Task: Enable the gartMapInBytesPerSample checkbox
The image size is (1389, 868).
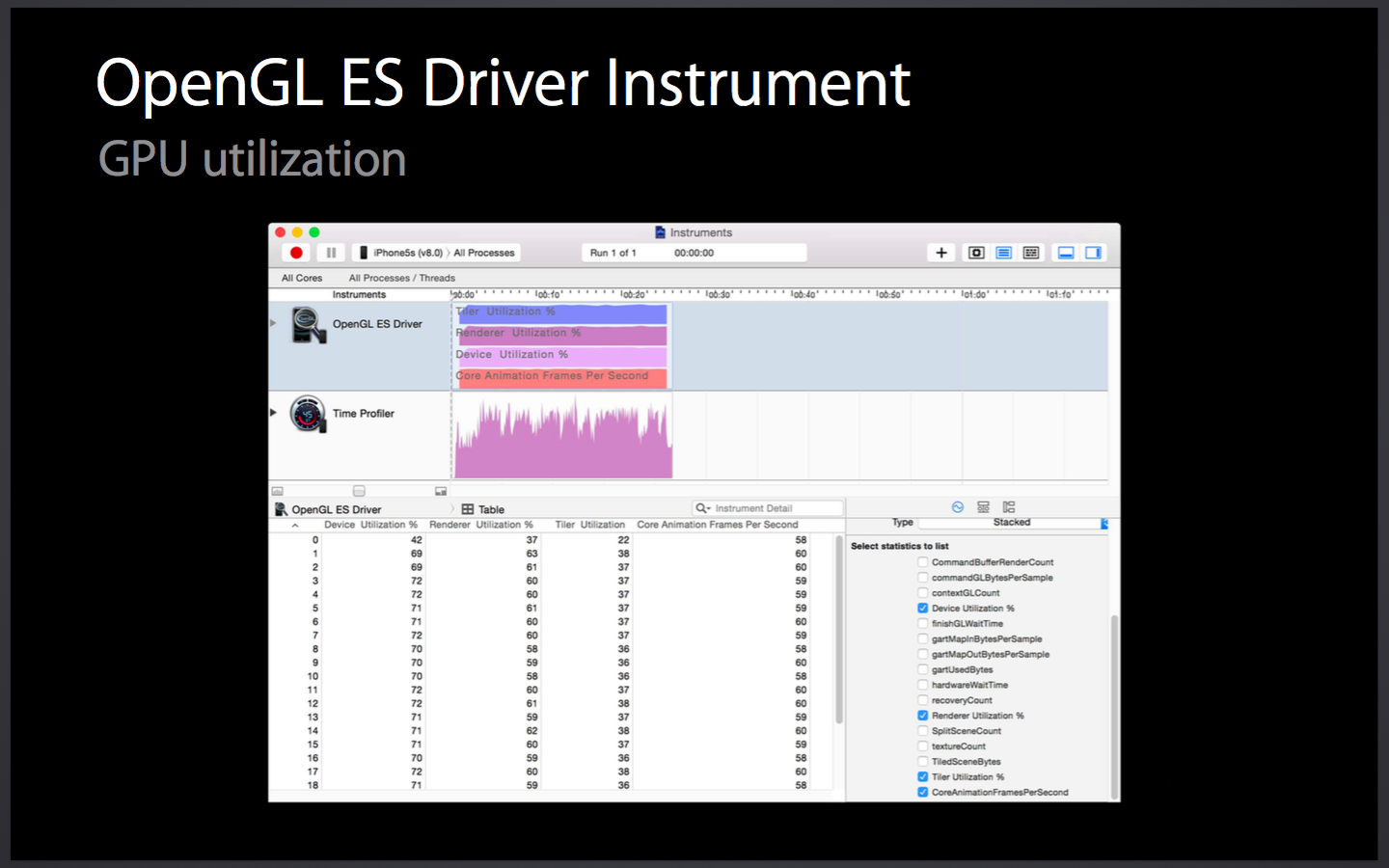Action: pos(923,639)
